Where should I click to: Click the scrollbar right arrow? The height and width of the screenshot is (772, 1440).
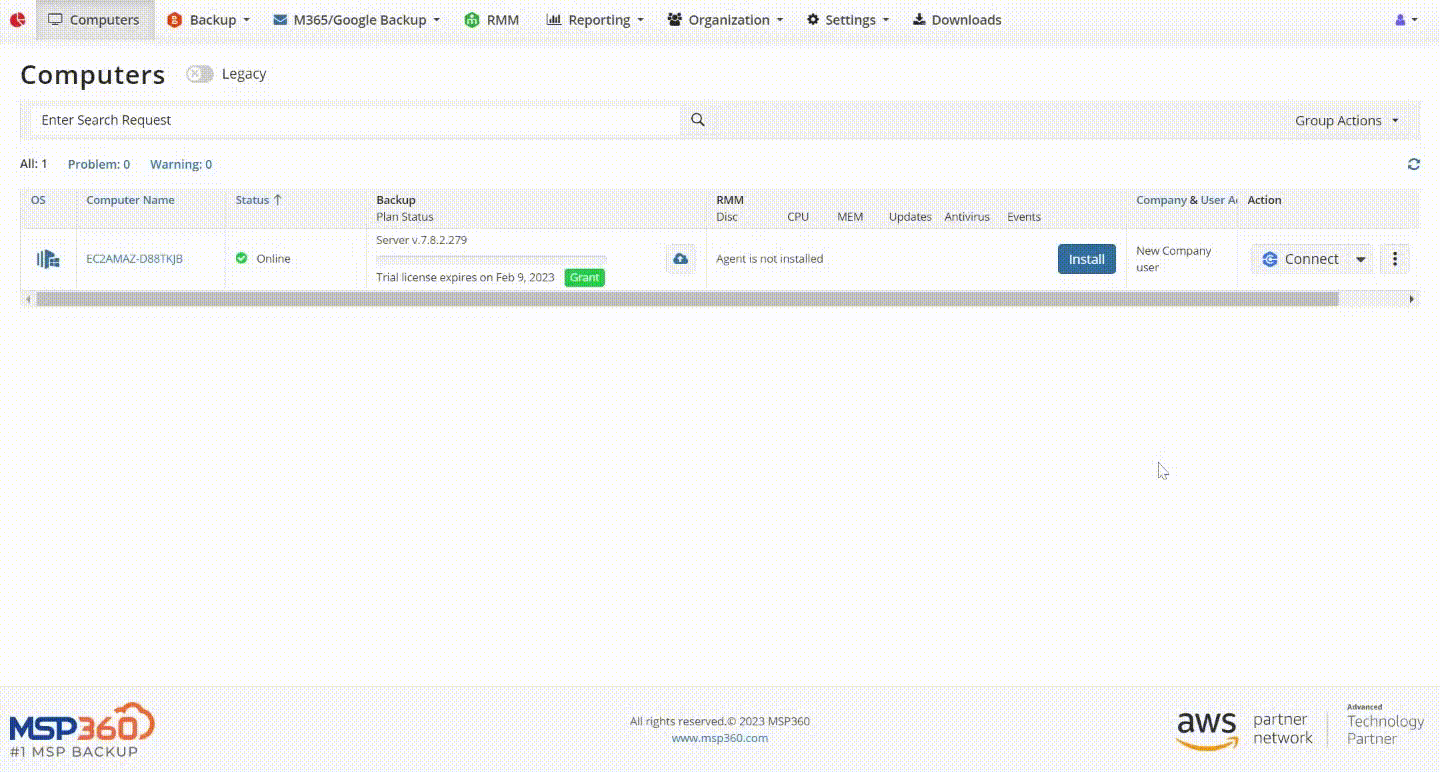[1412, 299]
